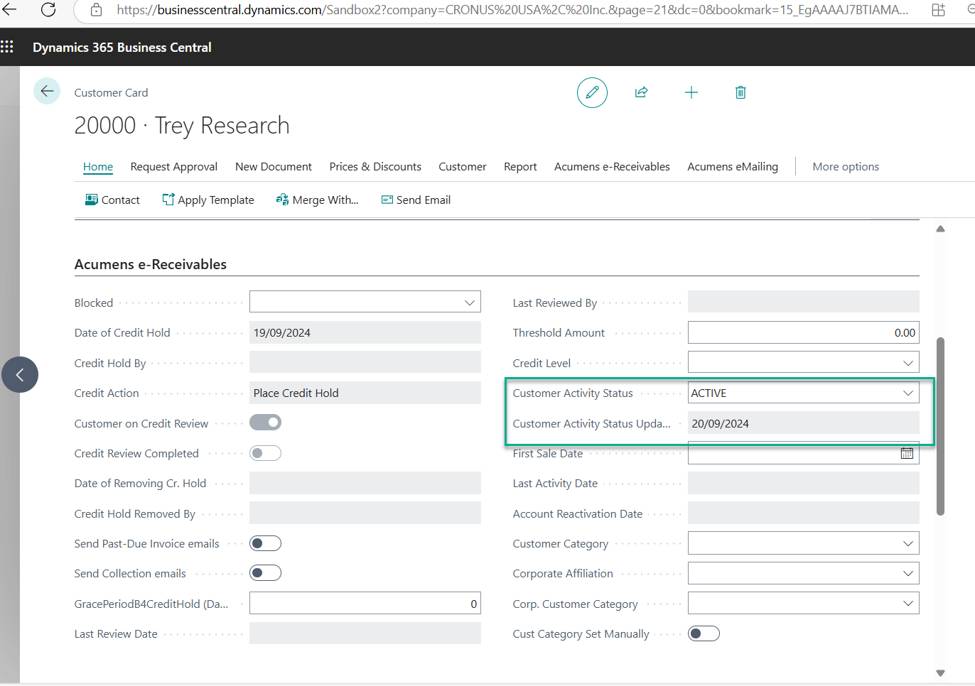This screenshot has width=975, height=686.
Task: Click the Send Email envelope icon
Action: [x=387, y=200]
